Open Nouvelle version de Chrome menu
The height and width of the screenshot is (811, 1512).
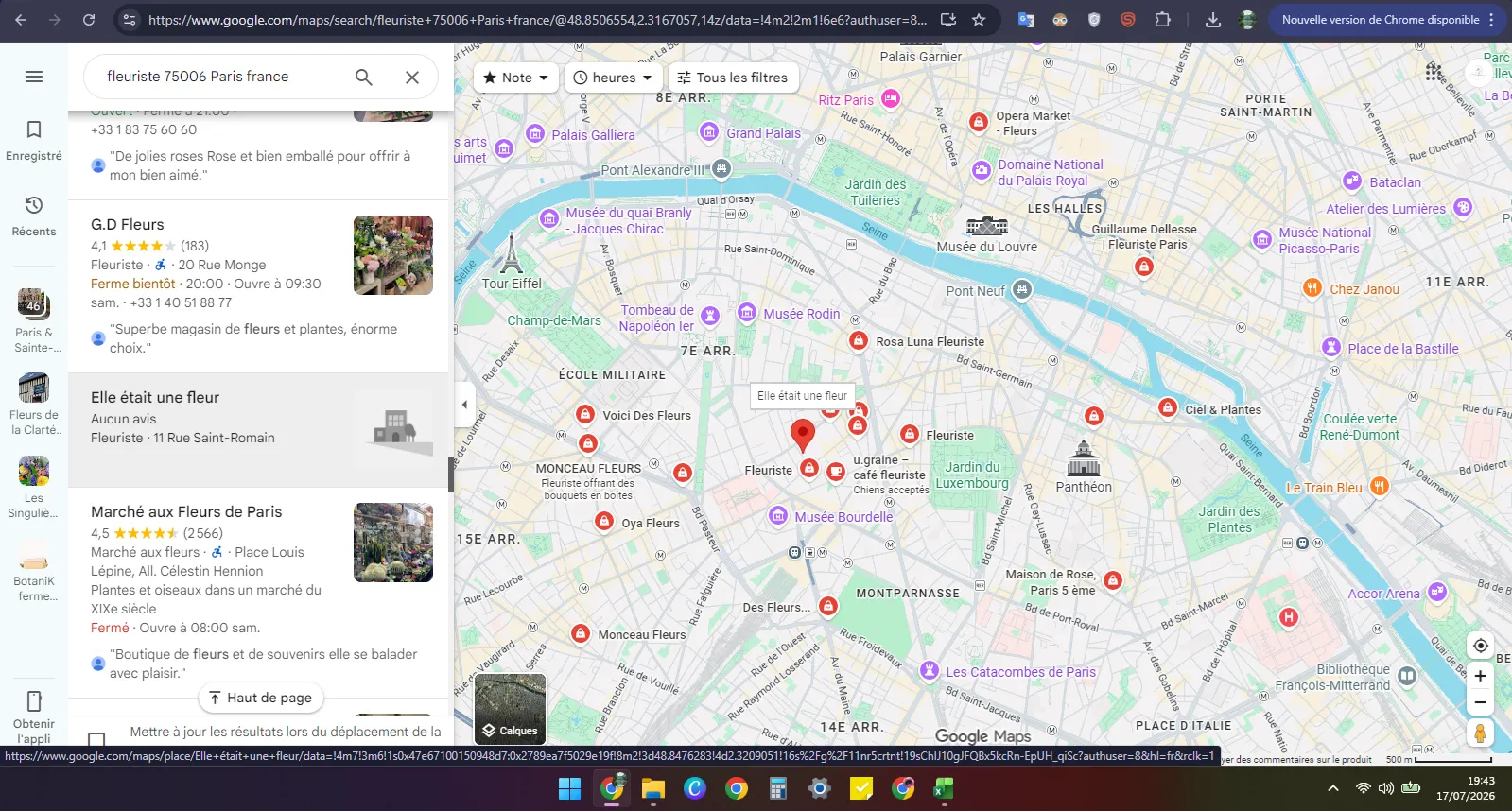tap(1388, 20)
